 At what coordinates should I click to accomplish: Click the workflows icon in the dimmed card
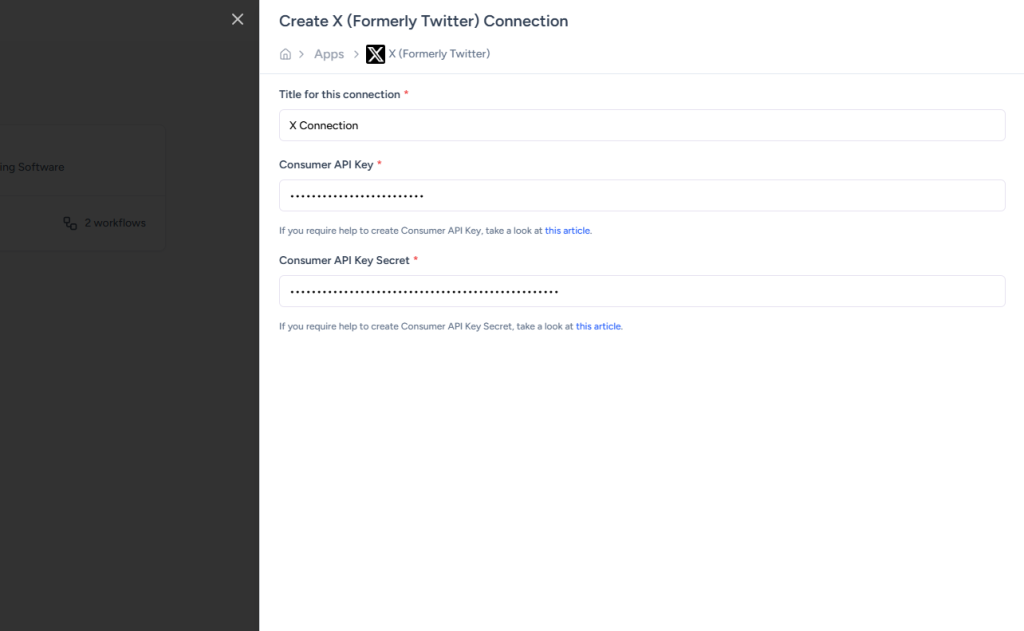70,223
